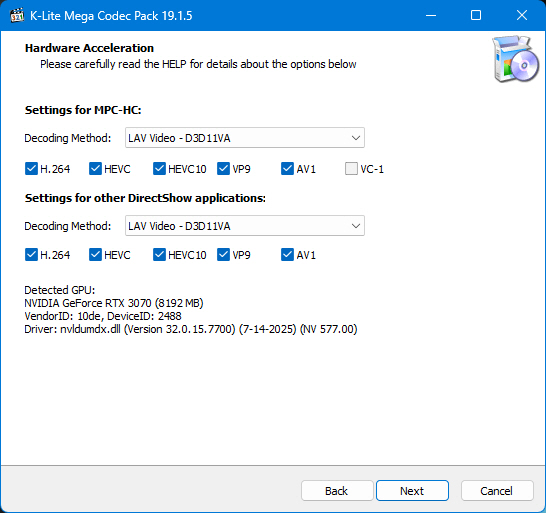Uncheck H.264 under MPC-HC settings
Image resolution: width=546 pixels, height=513 pixels.
[x=31, y=169]
